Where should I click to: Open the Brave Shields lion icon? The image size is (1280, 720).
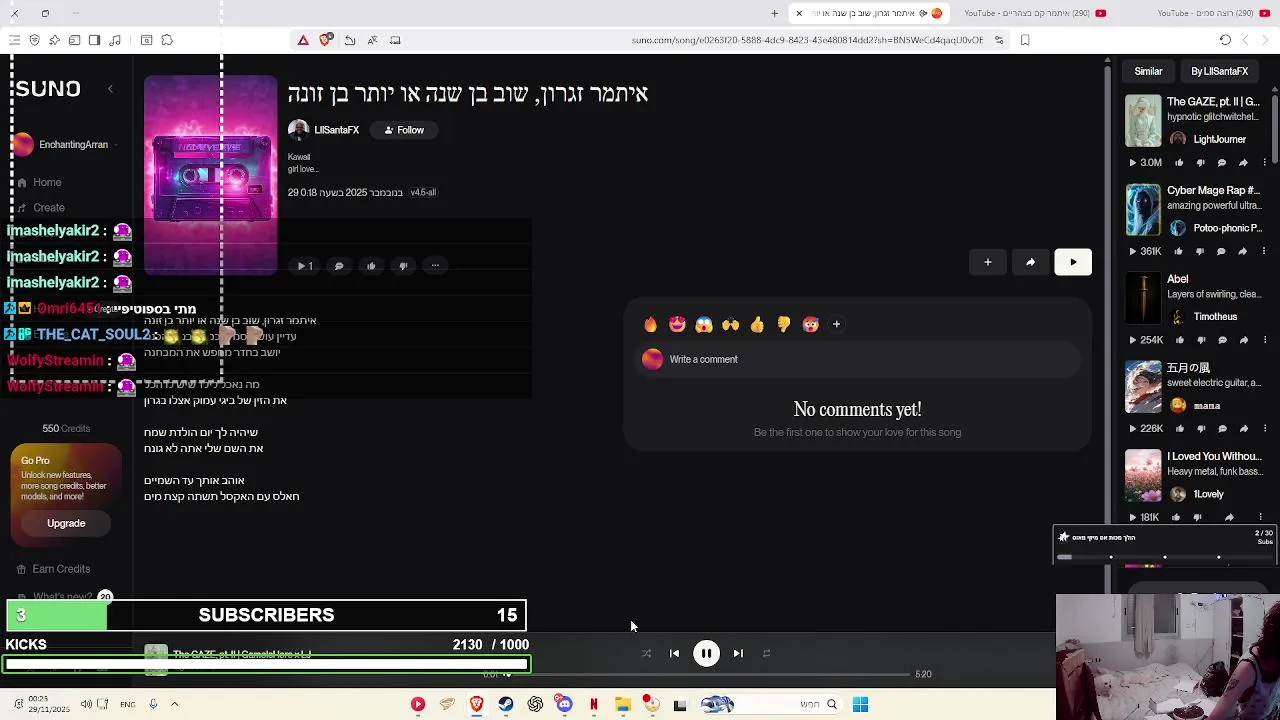[325, 40]
